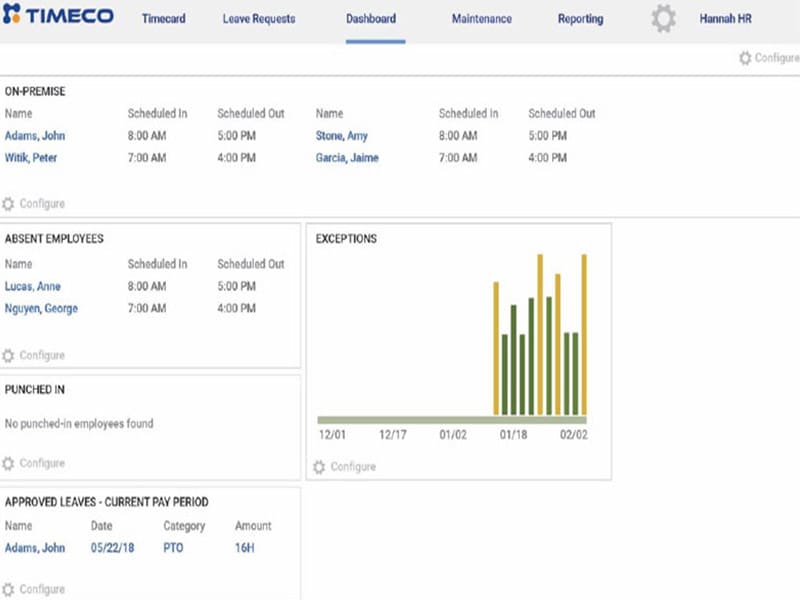Click the tallest yellow bar near 02/02
Screen dimensions: 800x600
[584, 335]
